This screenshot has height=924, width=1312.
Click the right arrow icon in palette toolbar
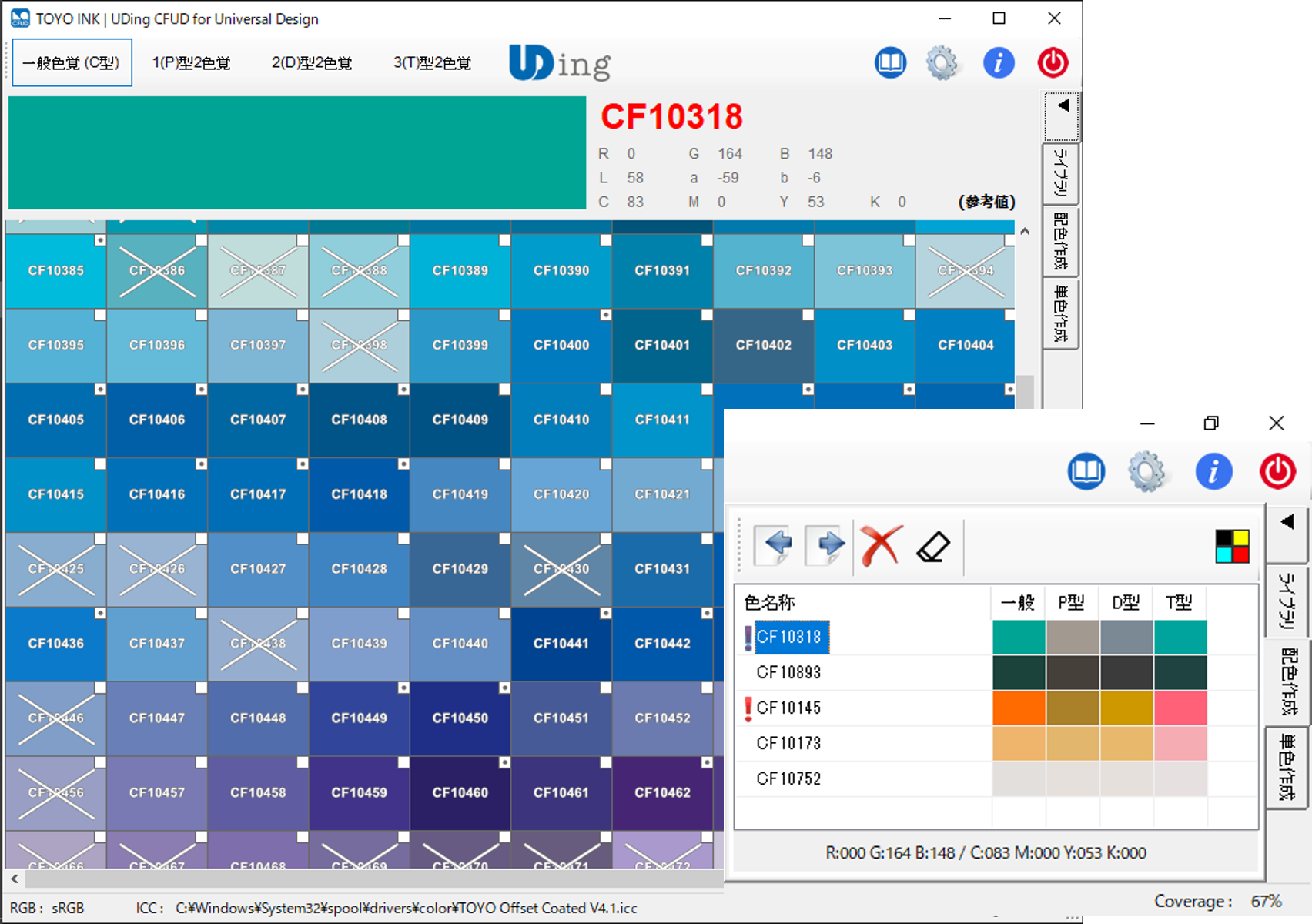coord(828,545)
